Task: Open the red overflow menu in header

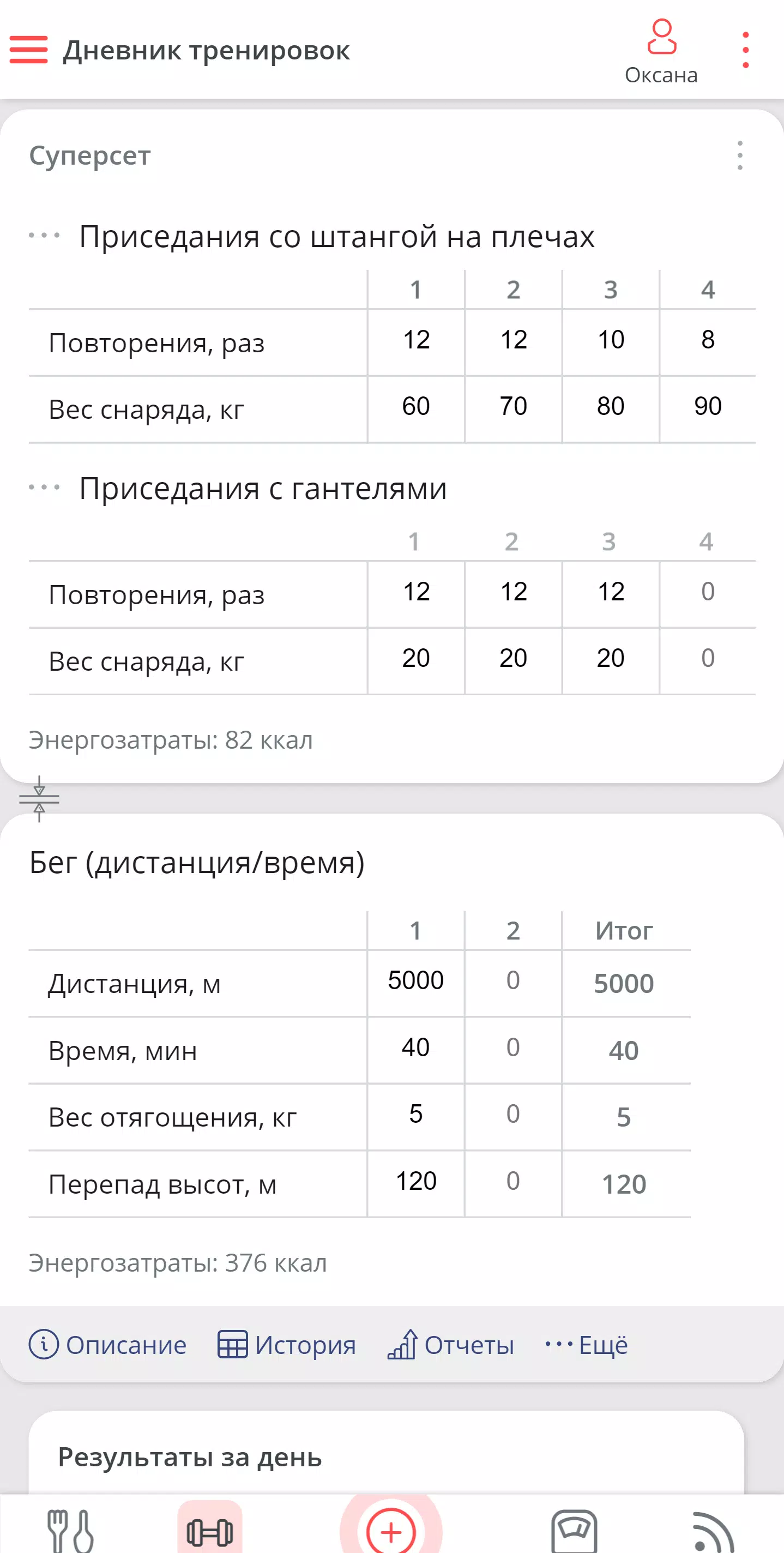Action: (x=745, y=50)
